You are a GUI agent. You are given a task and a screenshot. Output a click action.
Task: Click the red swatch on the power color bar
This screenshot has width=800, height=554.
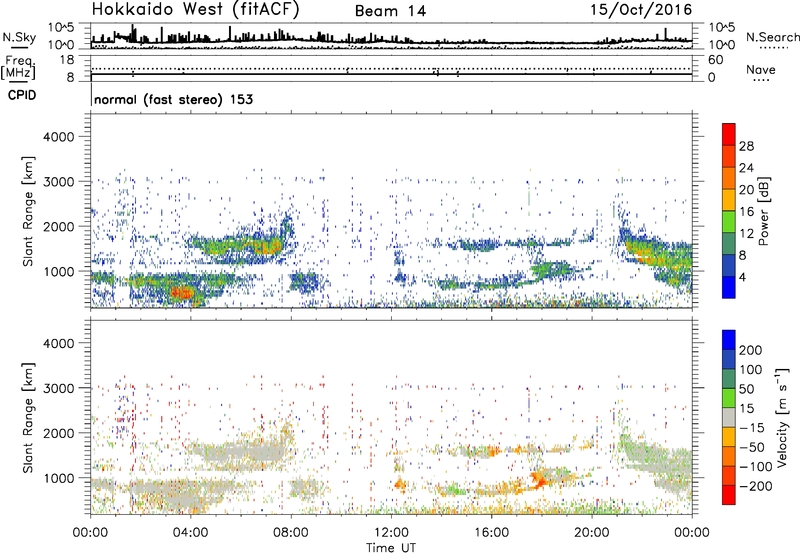(729, 134)
